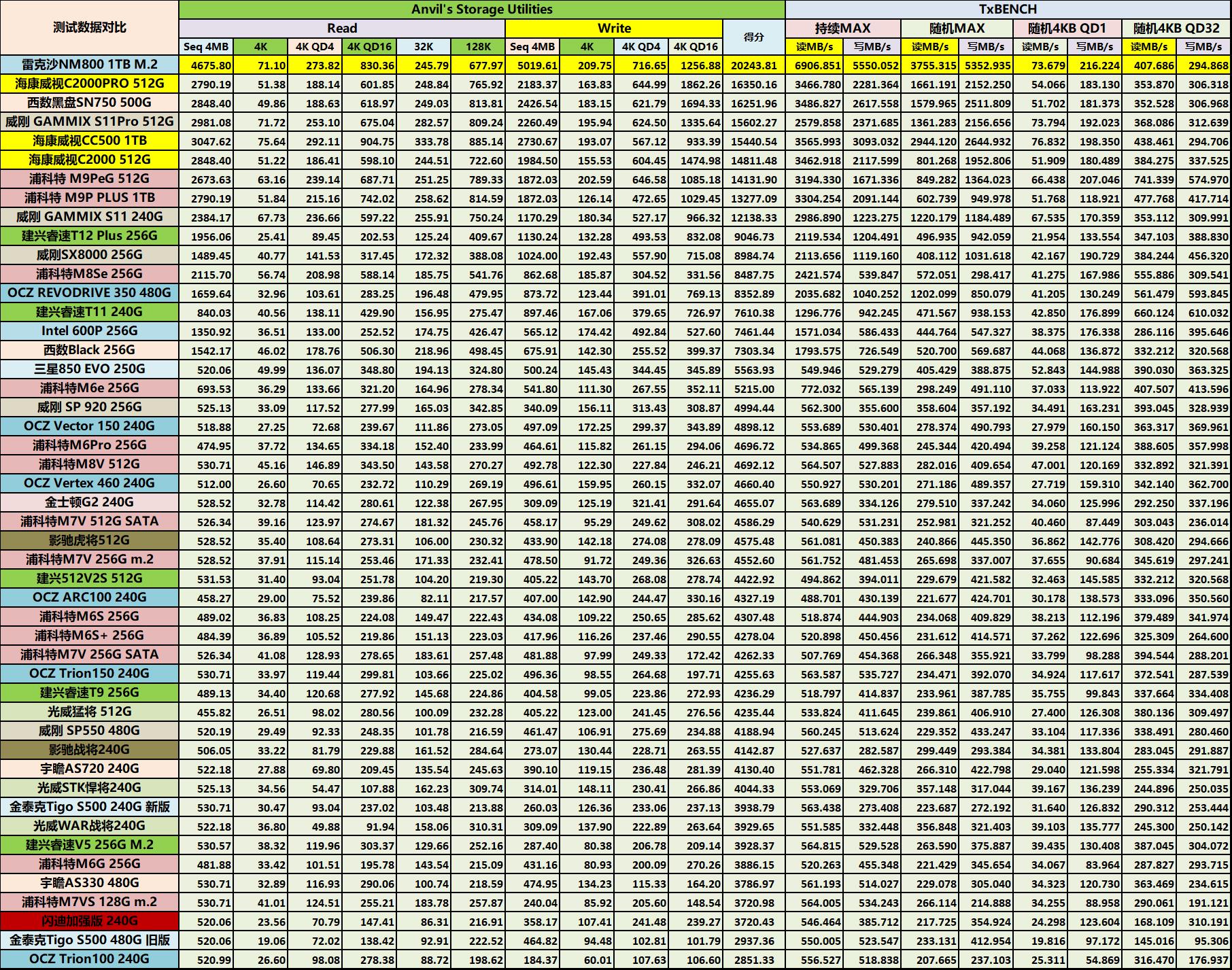Click row label OCZ ARC100 240G
Image resolution: width=1232 pixels, height=970 pixels.
pyautogui.click(x=89, y=597)
